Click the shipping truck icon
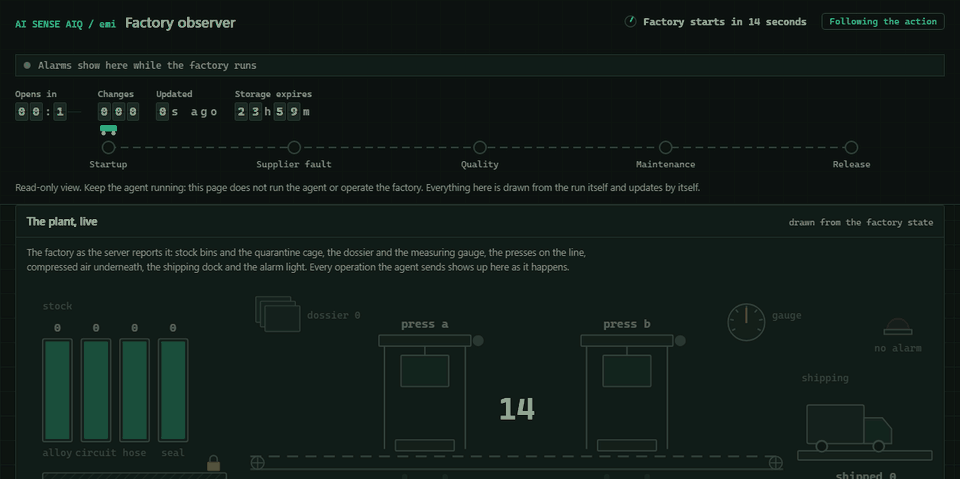This screenshot has height=479, width=960. [x=849, y=428]
